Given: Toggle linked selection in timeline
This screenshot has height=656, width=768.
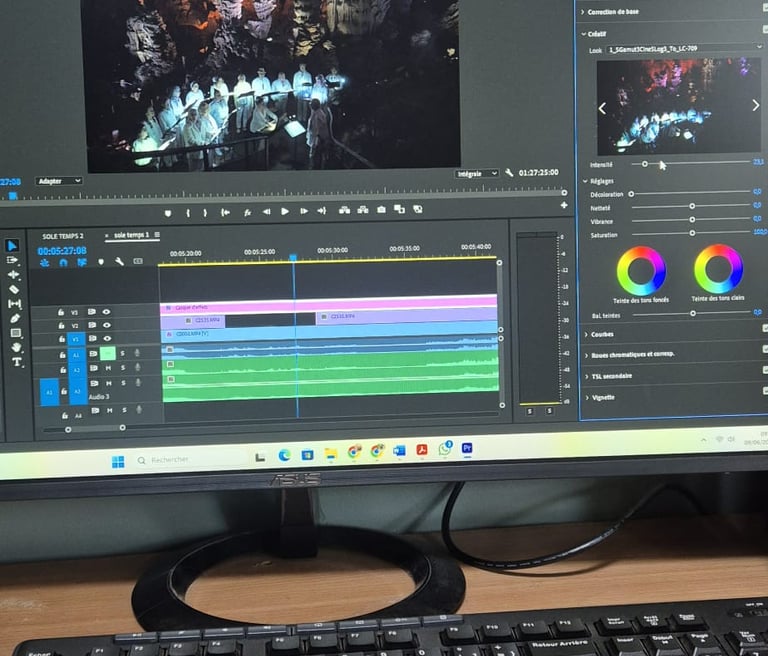Looking at the screenshot, I should [81, 262].
